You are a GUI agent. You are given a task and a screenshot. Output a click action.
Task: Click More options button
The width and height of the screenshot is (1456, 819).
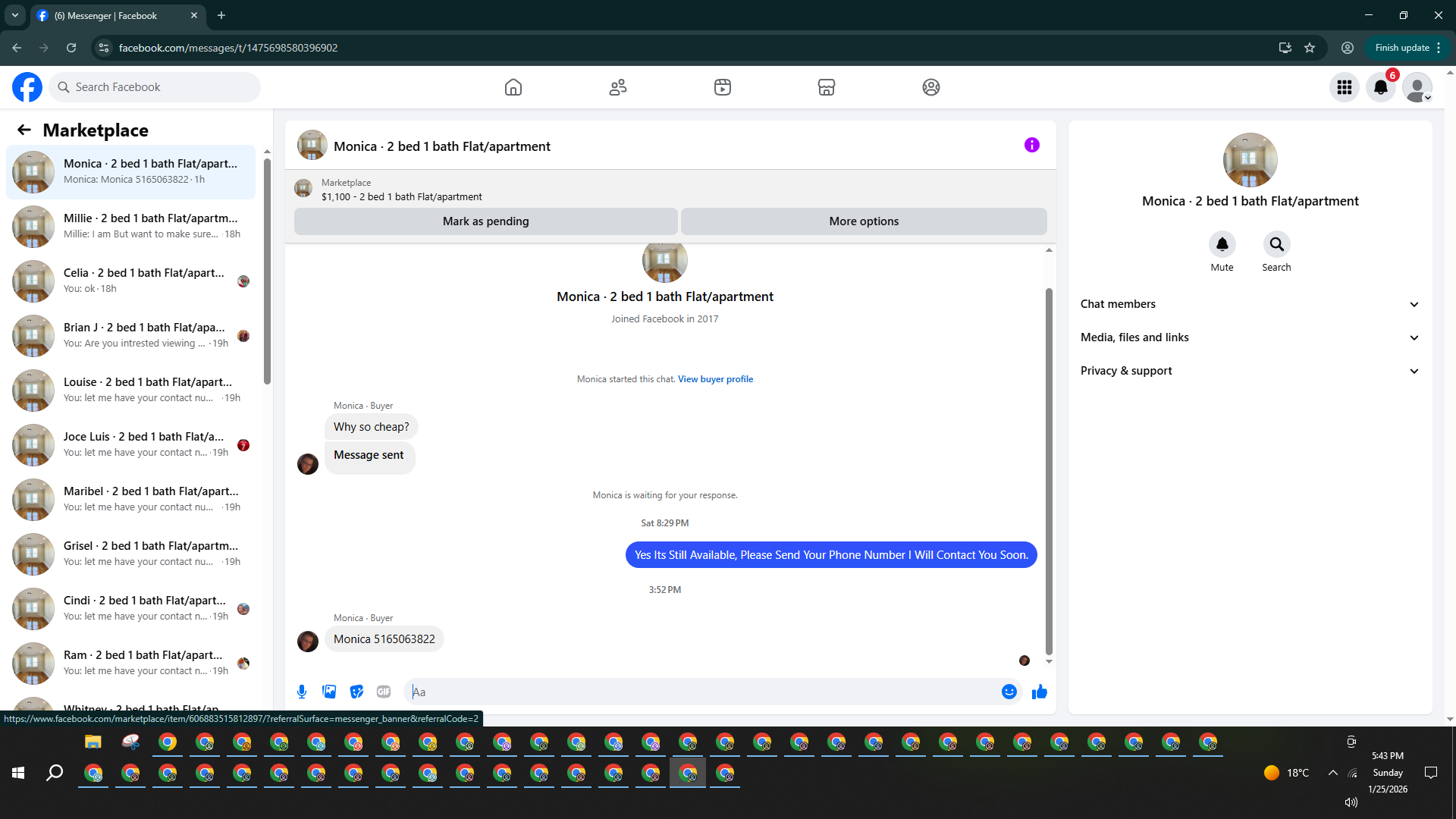tap(864, 221)
